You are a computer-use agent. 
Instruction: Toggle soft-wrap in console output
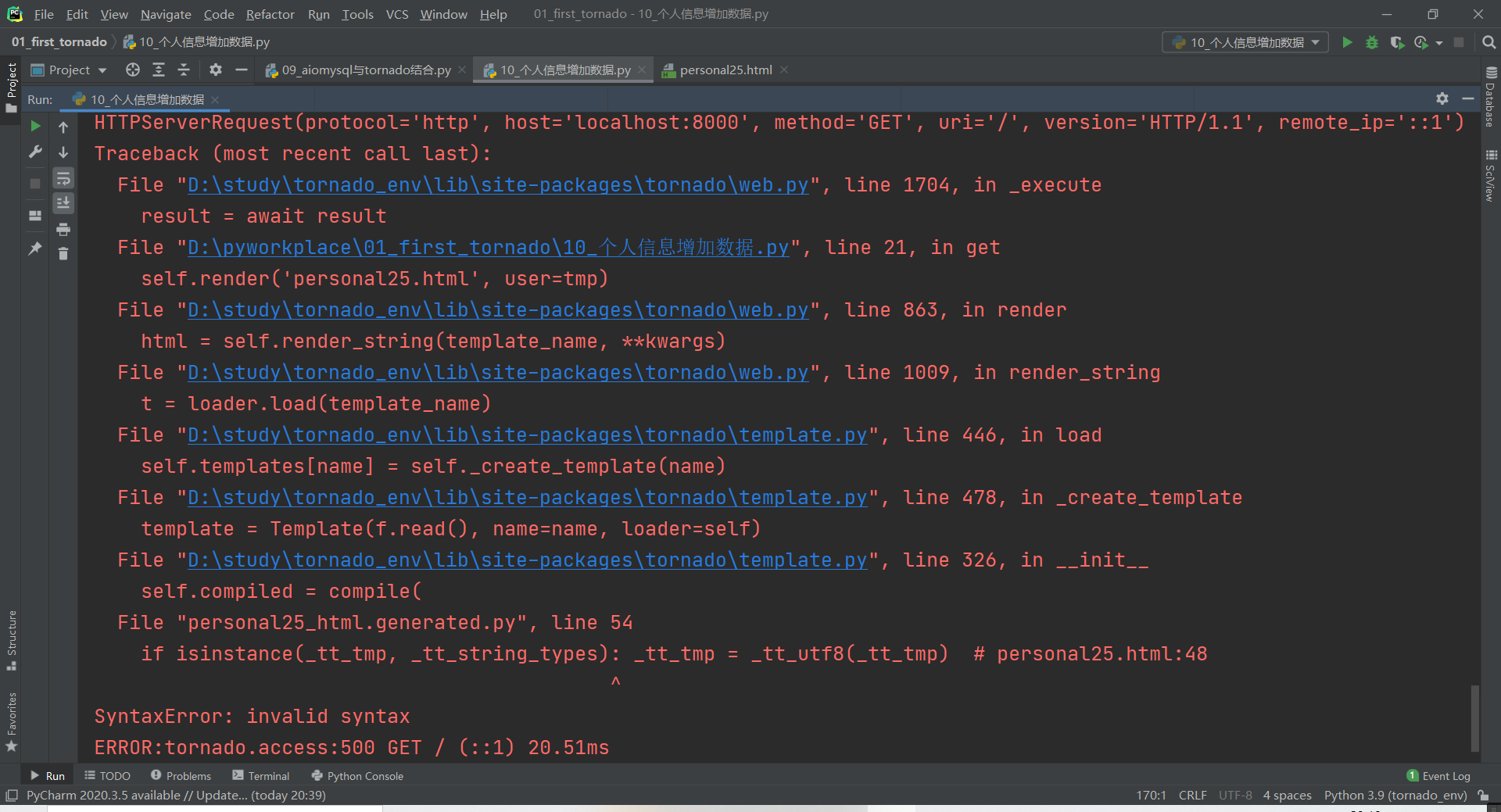63,178
